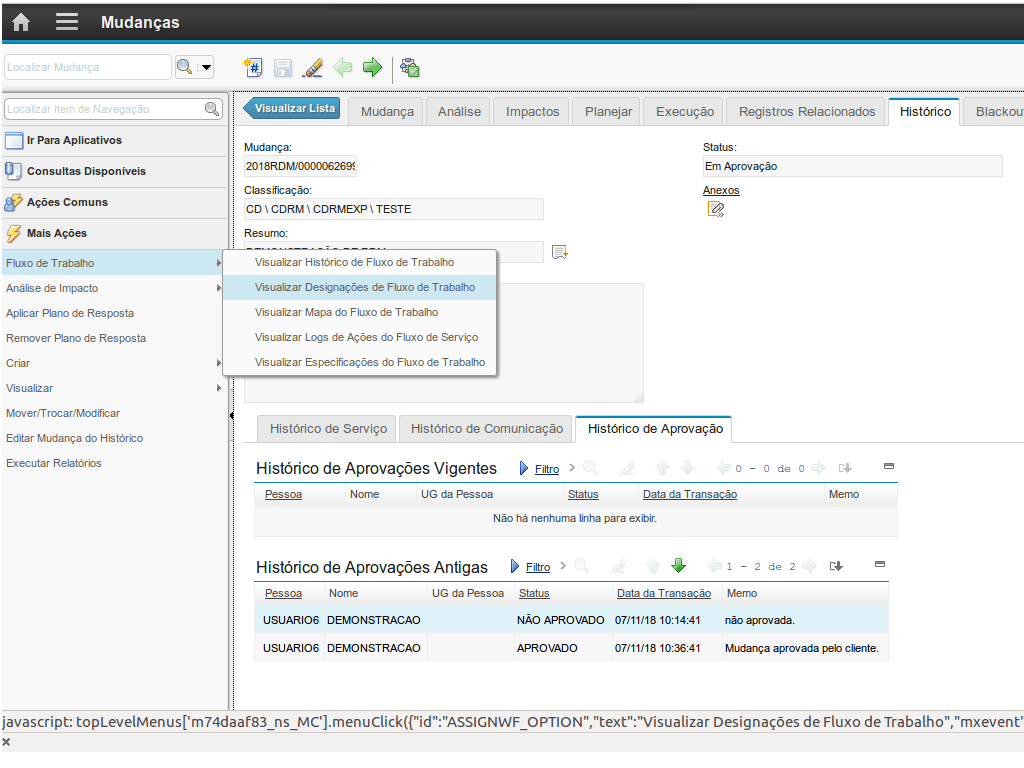Expand the Visualizar submenu

[219, 388]
